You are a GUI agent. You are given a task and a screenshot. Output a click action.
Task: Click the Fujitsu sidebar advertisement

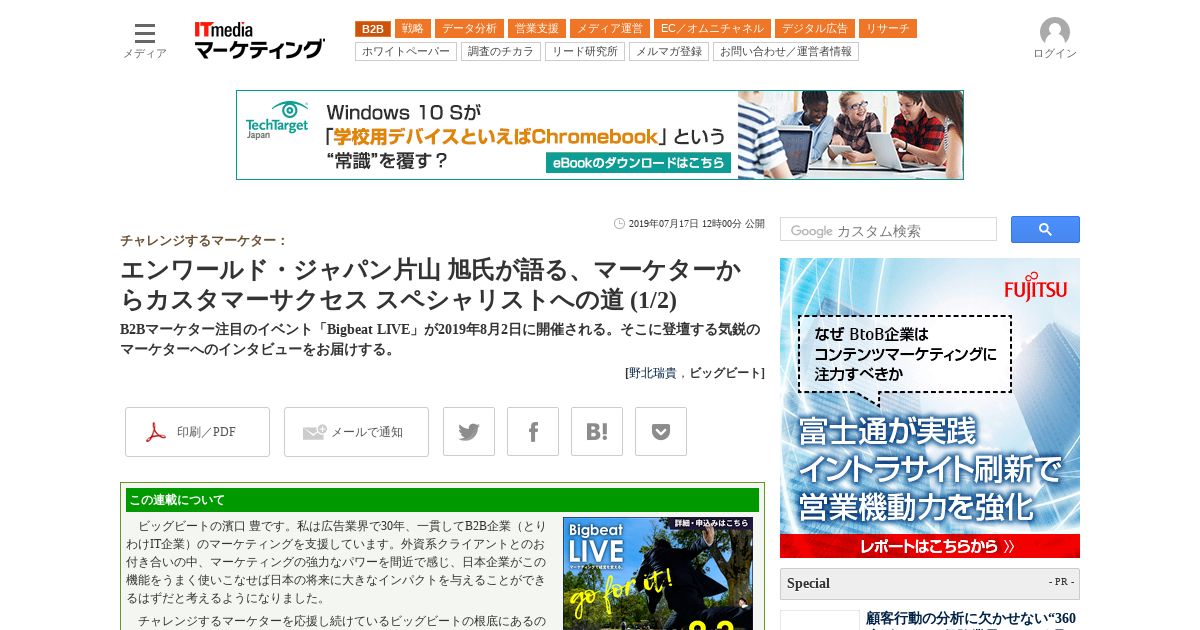pyautogui.click(x=930, y=408)
